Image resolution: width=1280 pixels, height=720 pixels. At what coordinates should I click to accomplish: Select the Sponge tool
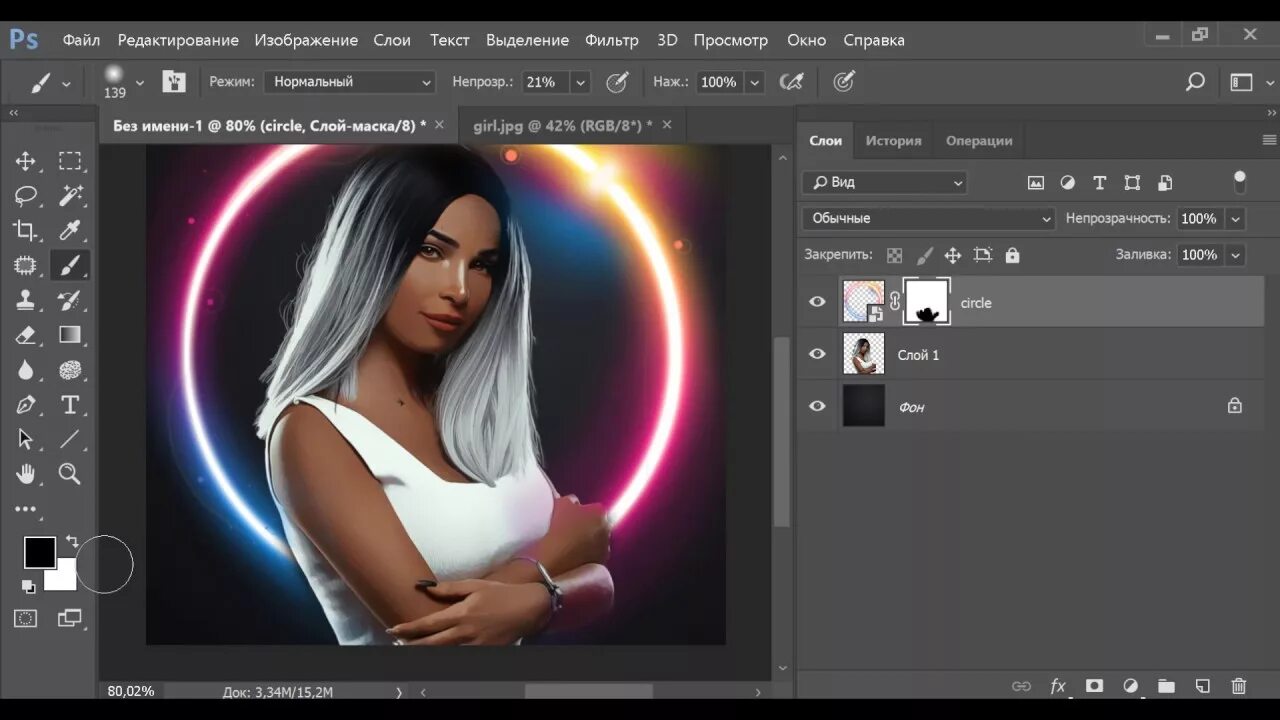pyautogui.click(x=70, y=370)
